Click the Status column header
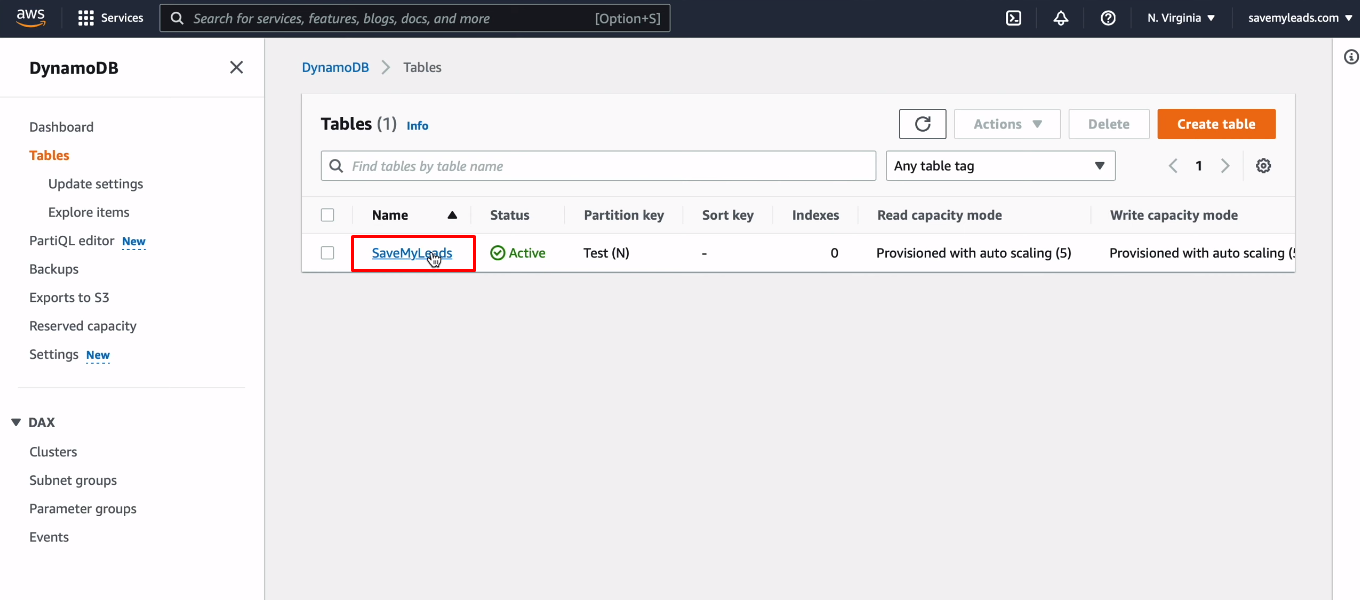The image size is (1360, 600). tap(510, 215)
